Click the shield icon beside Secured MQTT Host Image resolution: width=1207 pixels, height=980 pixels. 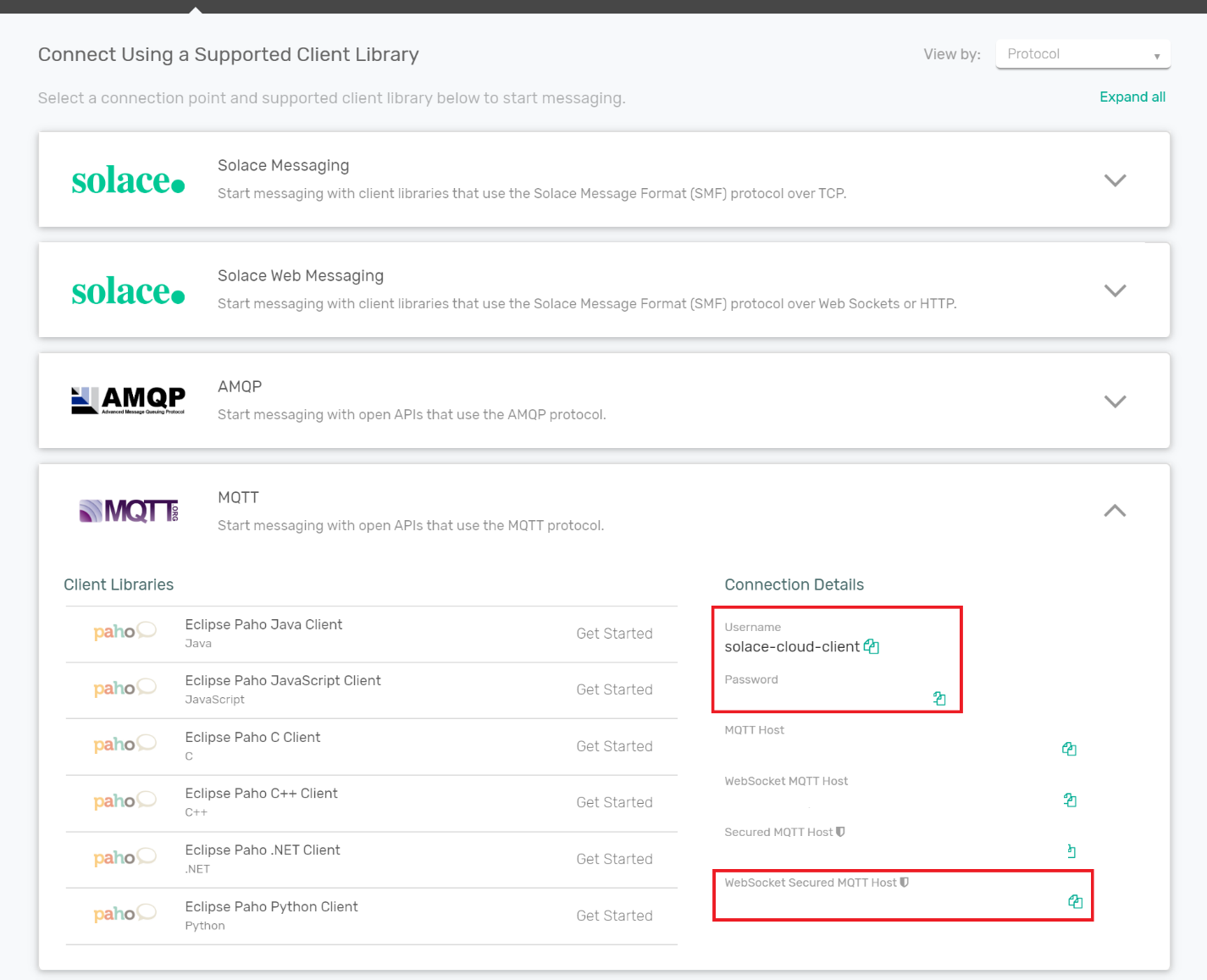pyautogui.click(x=840, y=832)
